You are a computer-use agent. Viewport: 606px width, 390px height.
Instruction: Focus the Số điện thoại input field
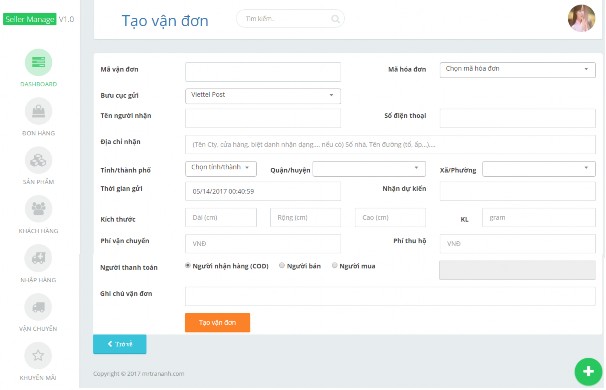point(517,118)
